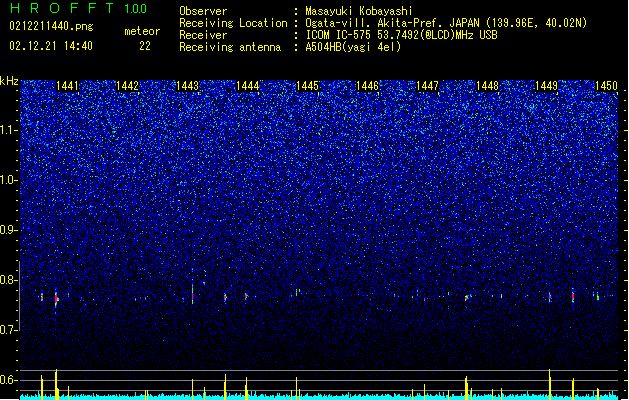This screenshot has width=629, height=400.
Task: Click the 'meteor' label
Action: tap(142, 31)
